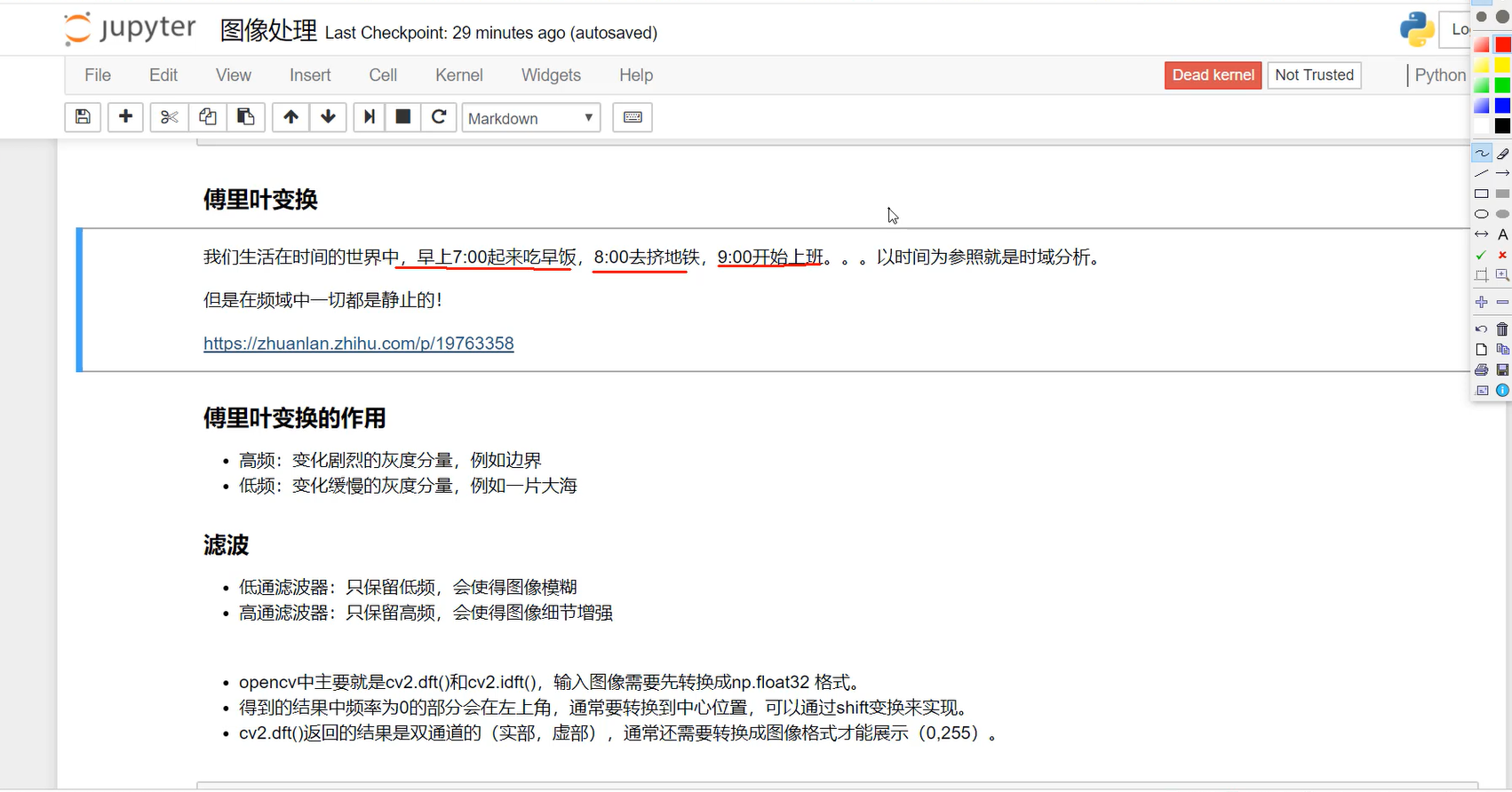
Task: Move selected cell up
Action: coord(290,117)
